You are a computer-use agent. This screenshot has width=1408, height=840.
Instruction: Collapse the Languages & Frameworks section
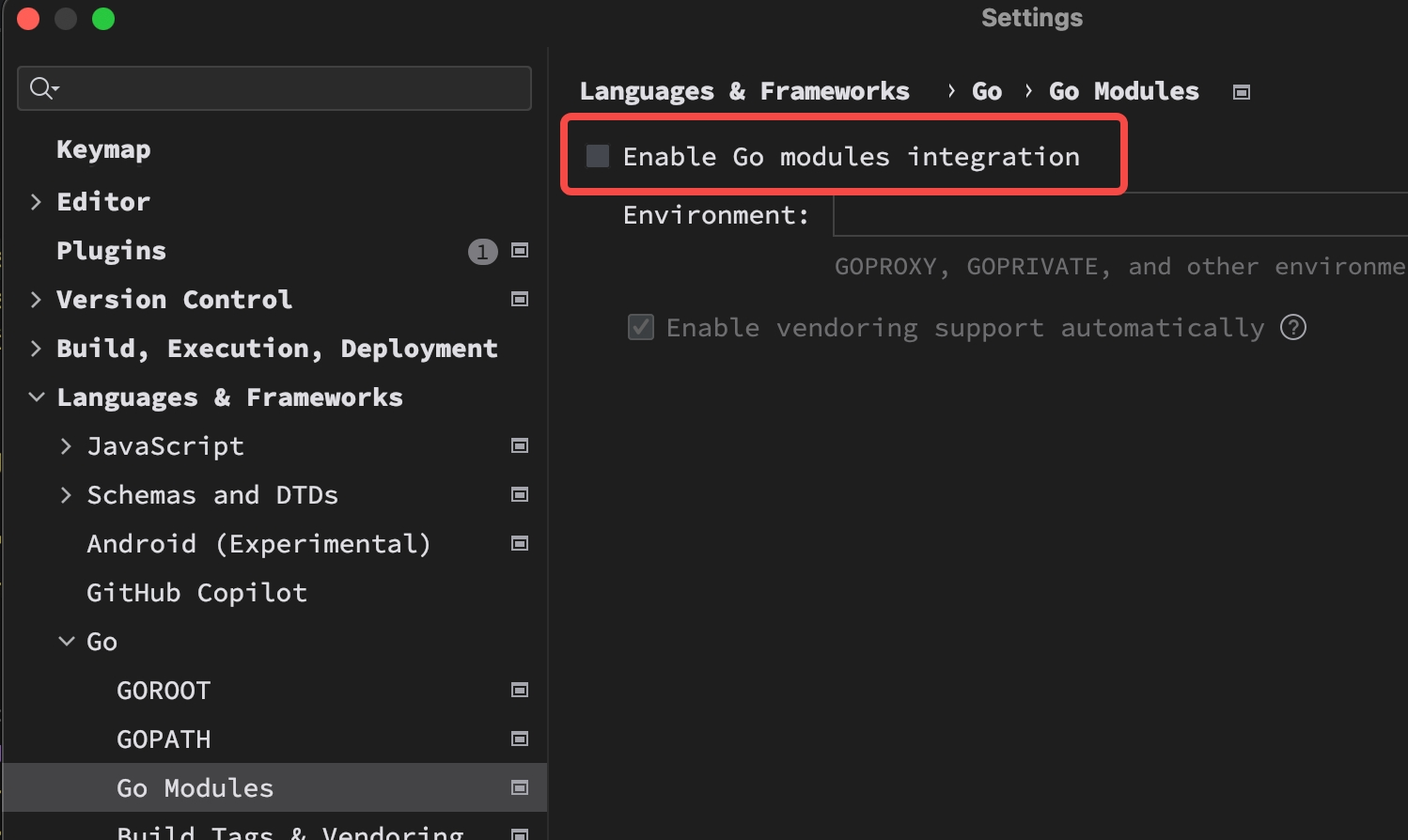[36, 397]
